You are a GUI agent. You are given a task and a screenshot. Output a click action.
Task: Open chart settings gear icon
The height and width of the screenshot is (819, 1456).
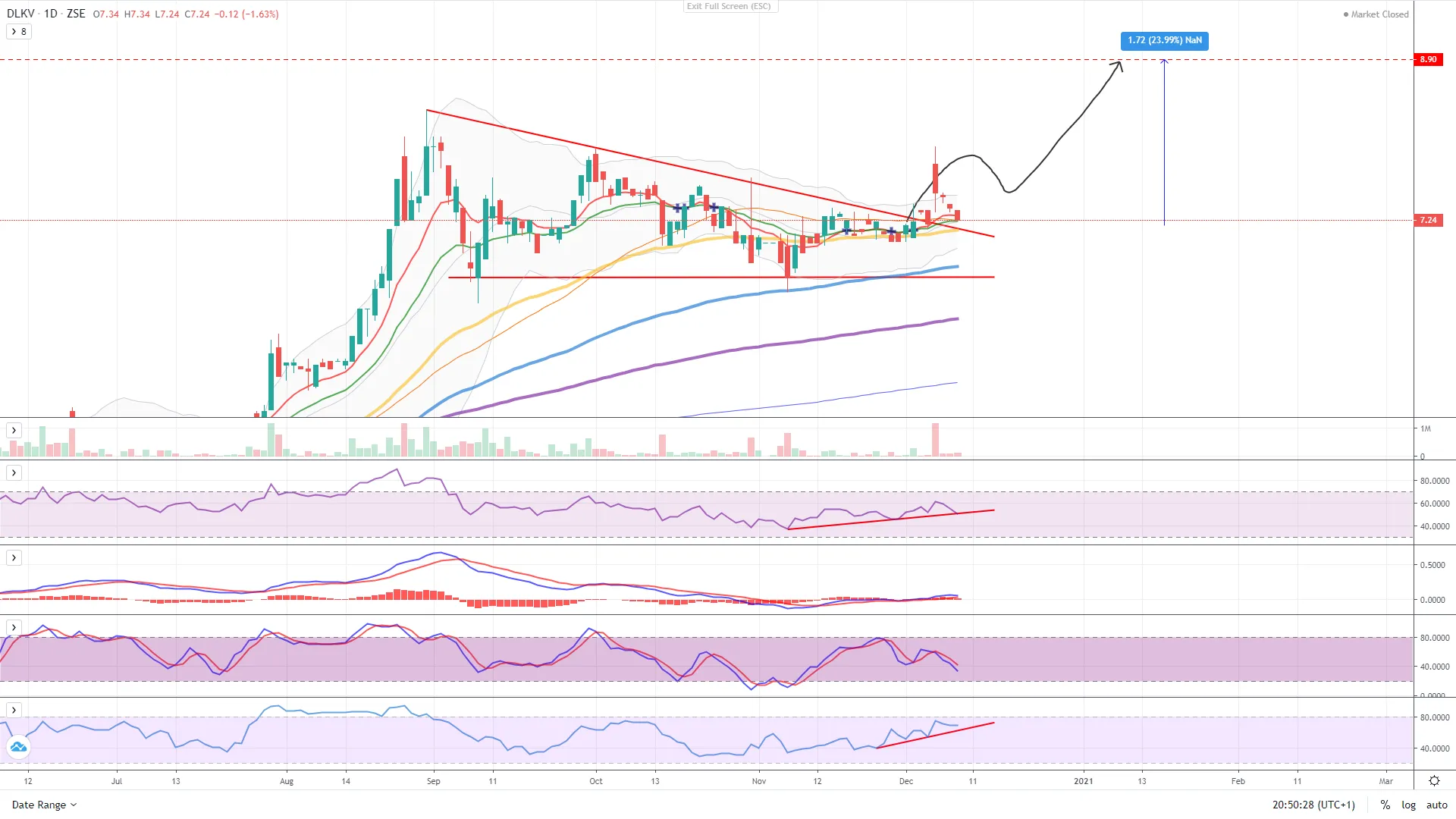1434,781
